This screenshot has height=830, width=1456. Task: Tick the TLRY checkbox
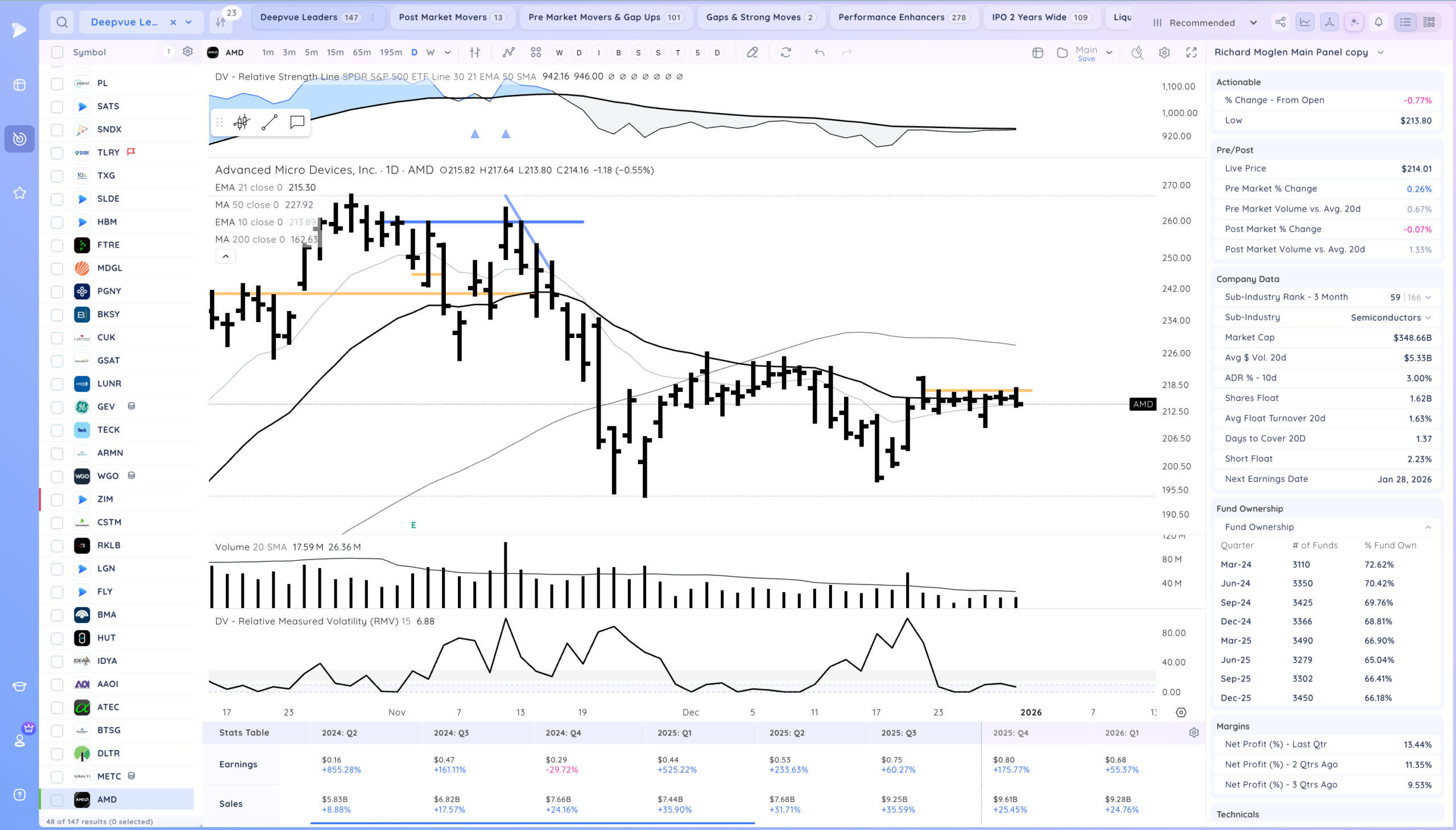57,153
